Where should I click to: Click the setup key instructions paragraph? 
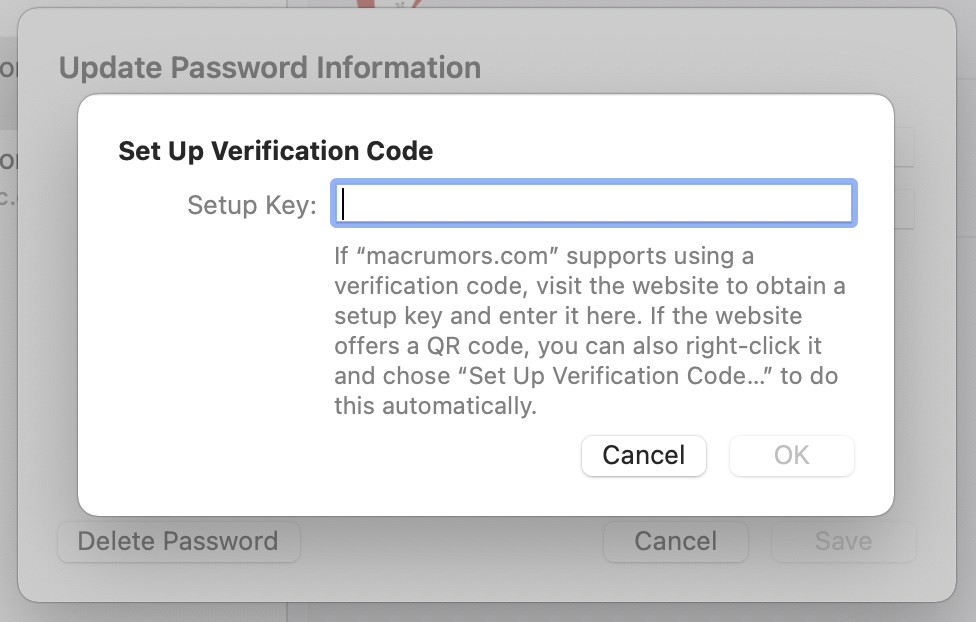tap(590, 331)
